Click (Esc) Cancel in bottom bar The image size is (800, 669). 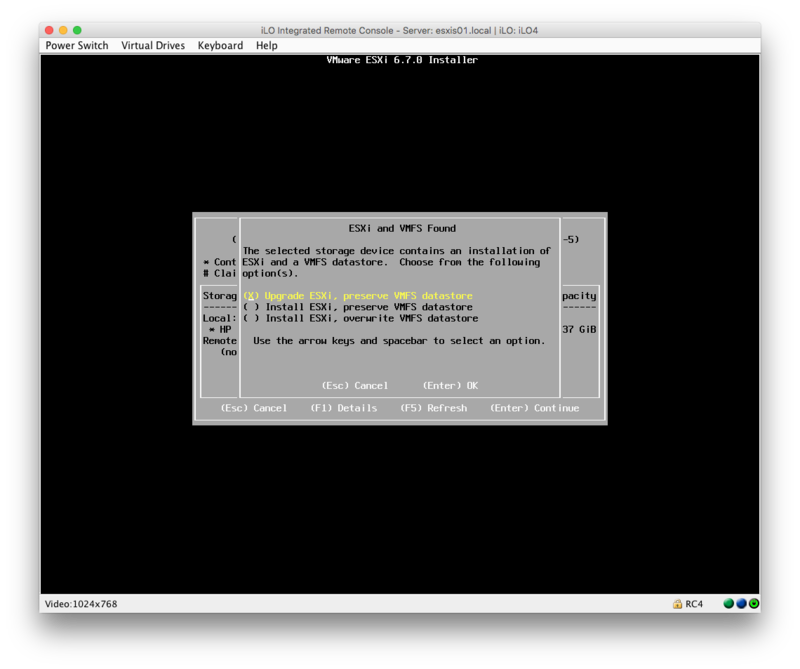(254, 408)
